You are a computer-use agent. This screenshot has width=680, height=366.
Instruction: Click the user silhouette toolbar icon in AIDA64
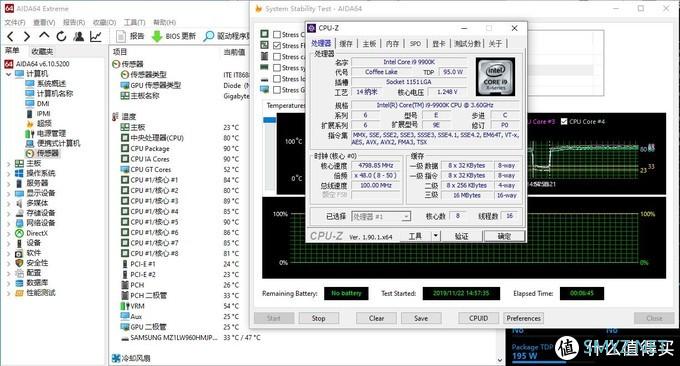click(78, 36)
